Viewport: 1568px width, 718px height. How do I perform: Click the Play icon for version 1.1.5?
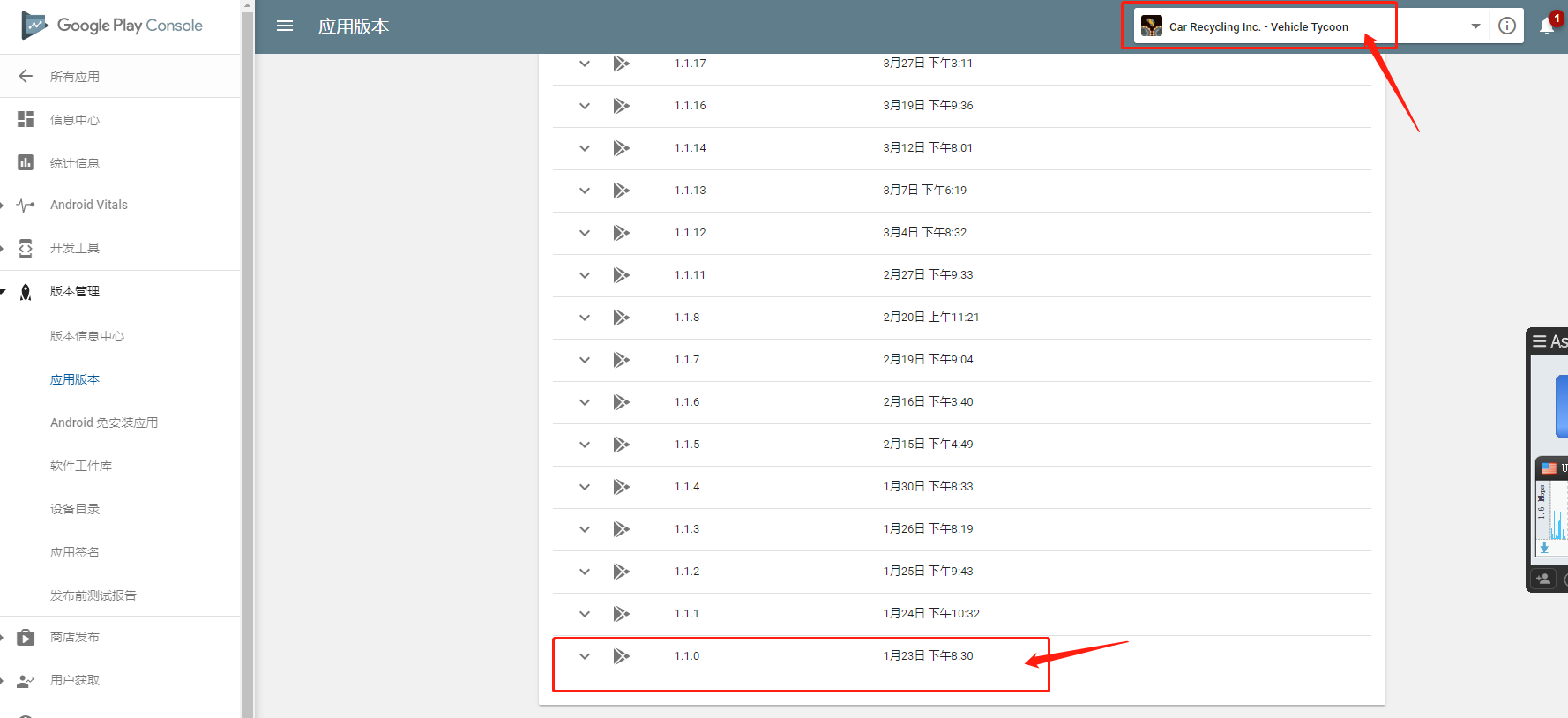[x=622, y=445]
